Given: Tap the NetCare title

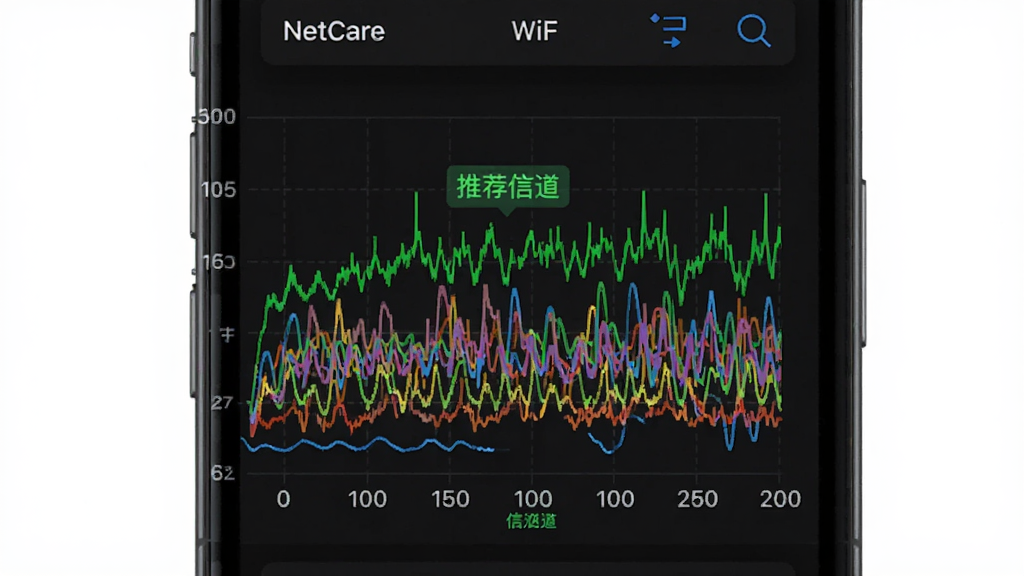Looking at the screenshot, I should [x=334, y=31].
